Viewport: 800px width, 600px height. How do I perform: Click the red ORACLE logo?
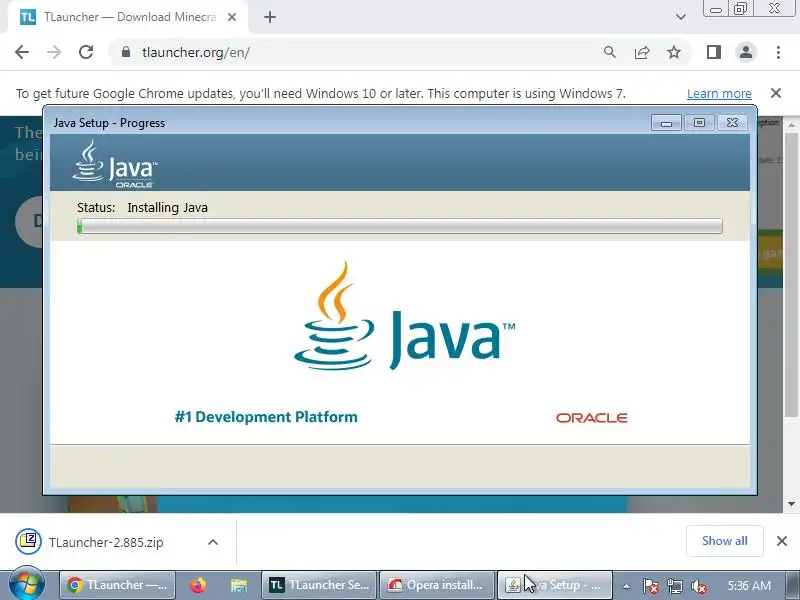[592, 418]
